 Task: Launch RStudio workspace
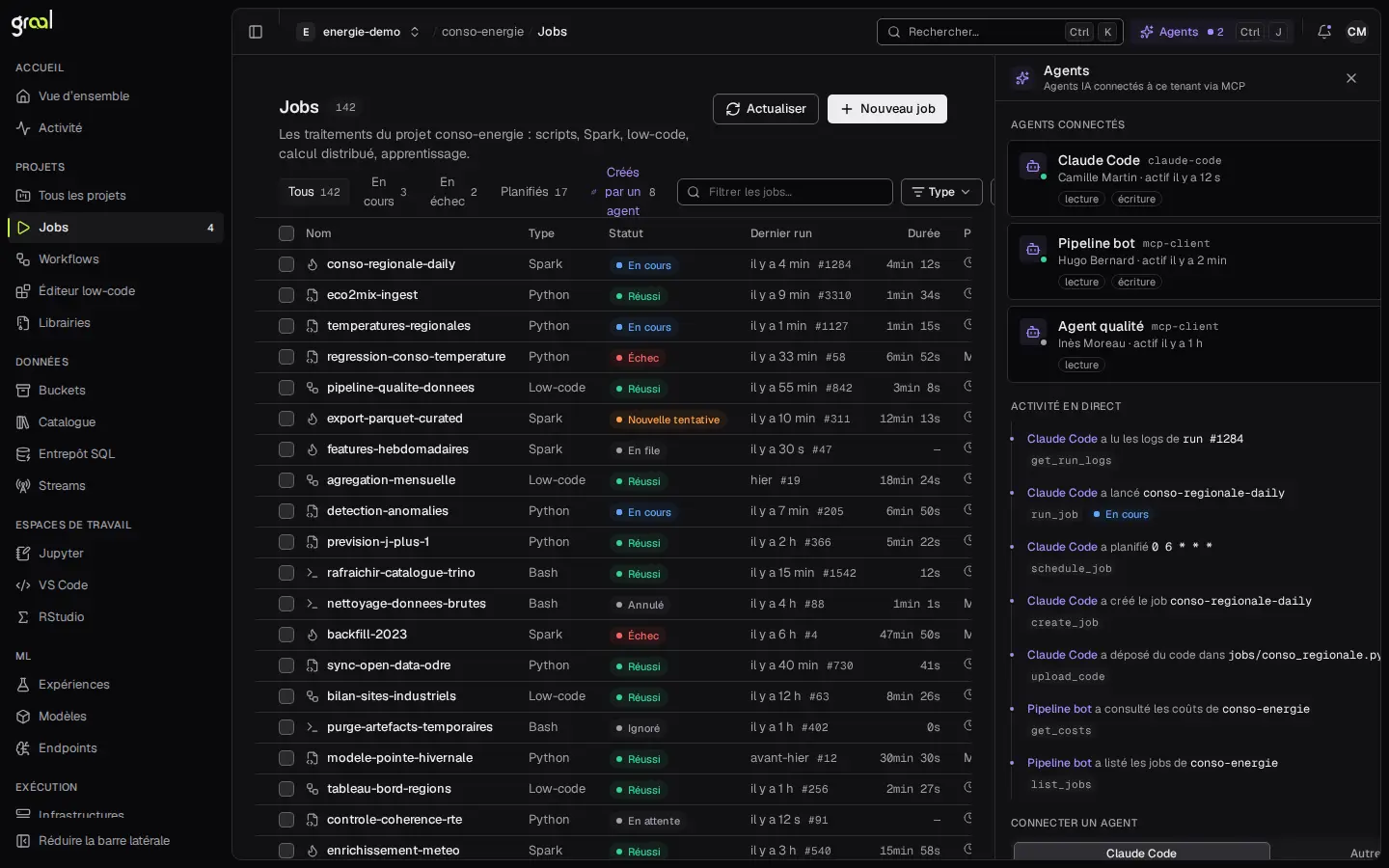pyautogui.click(x=116, y=617)
